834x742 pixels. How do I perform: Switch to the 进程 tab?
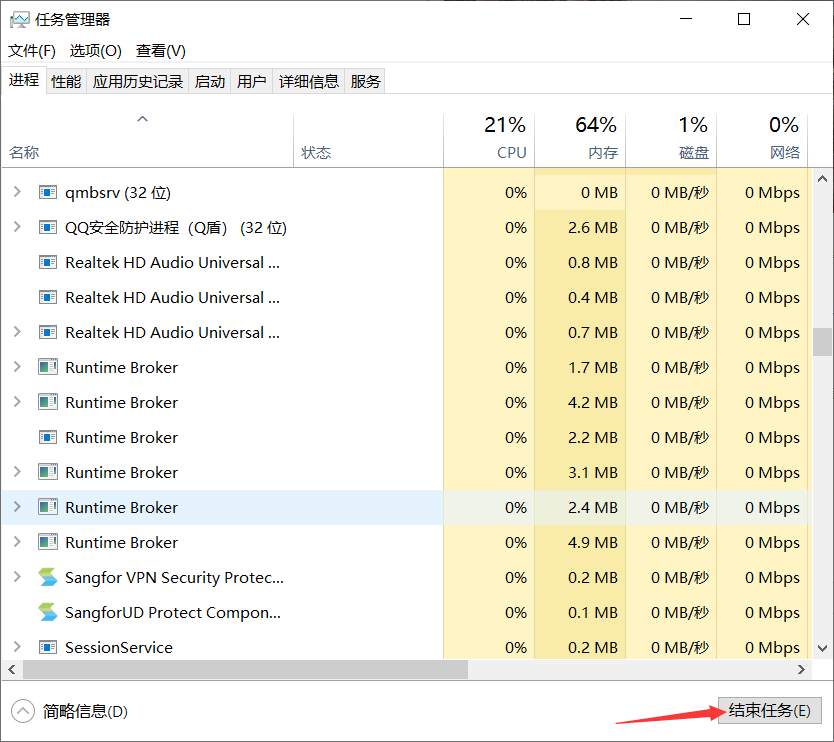(x=24, y=80)
